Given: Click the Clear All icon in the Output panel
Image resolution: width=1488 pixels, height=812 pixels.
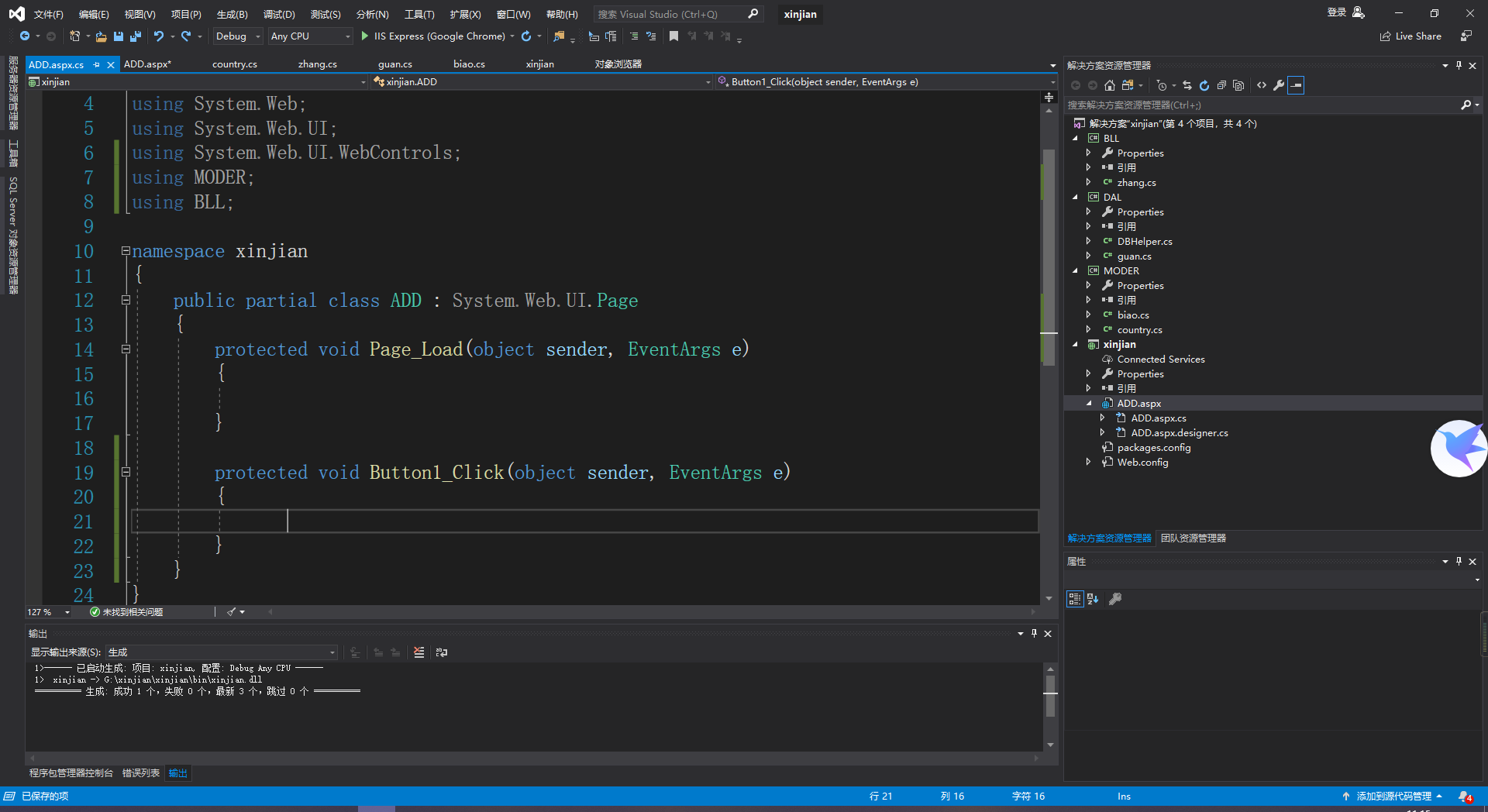Looking at the screenshot, I should pyautogui.click(x=419, y=652).
